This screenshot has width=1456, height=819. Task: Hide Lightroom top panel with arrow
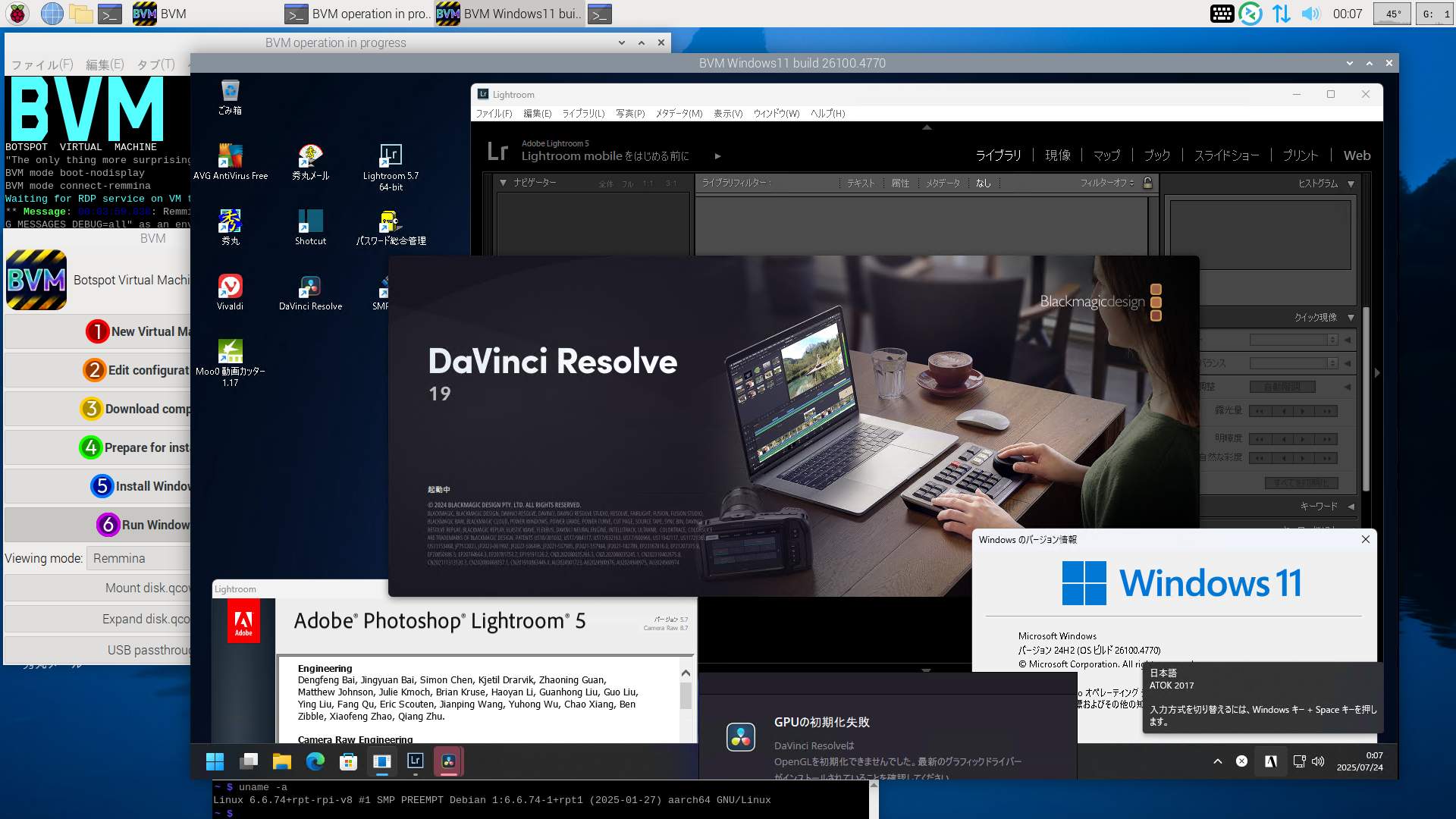(x=927, y=127)
